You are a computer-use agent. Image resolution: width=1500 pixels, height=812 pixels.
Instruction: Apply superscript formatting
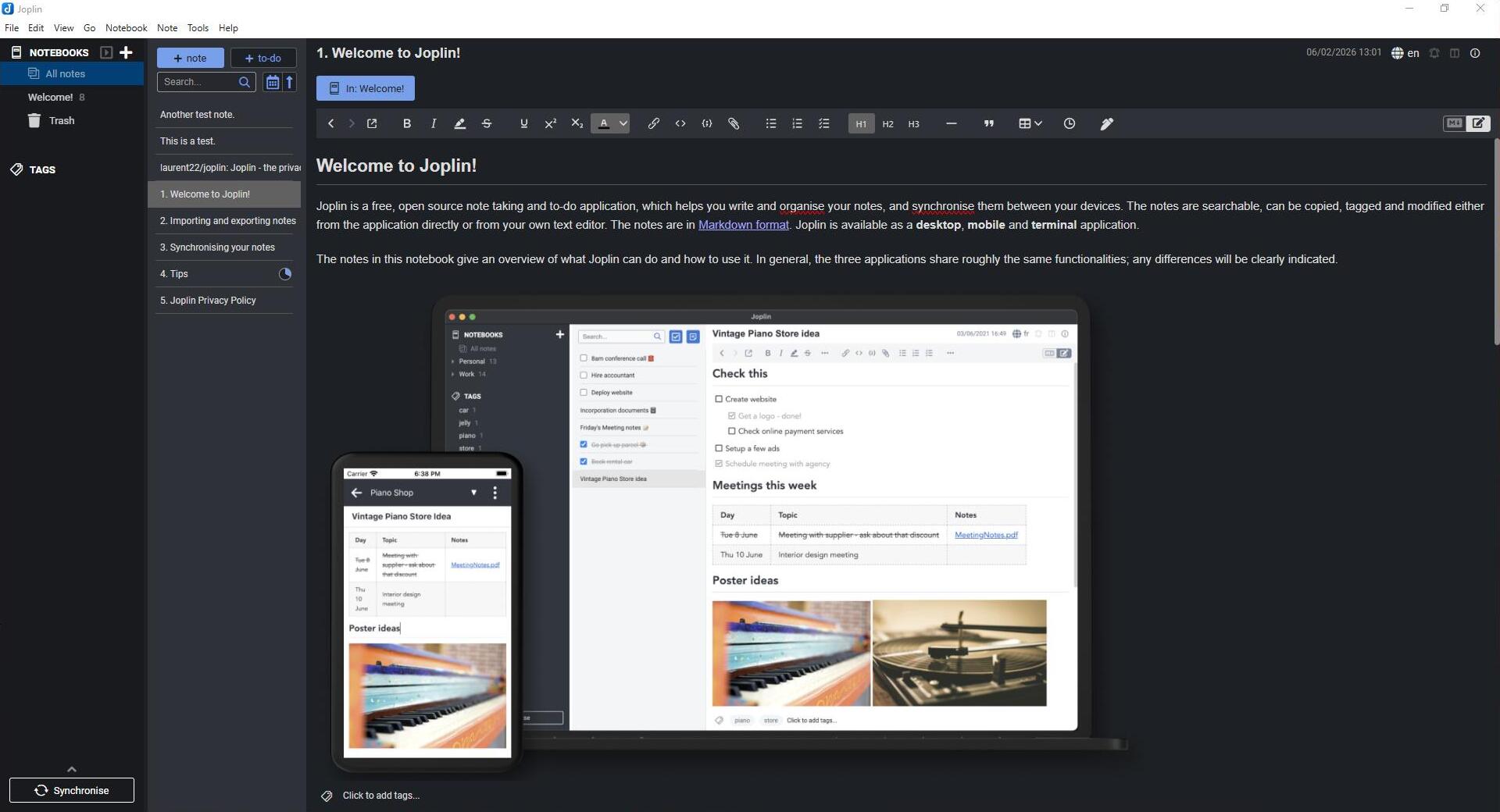tap(551, 123)
